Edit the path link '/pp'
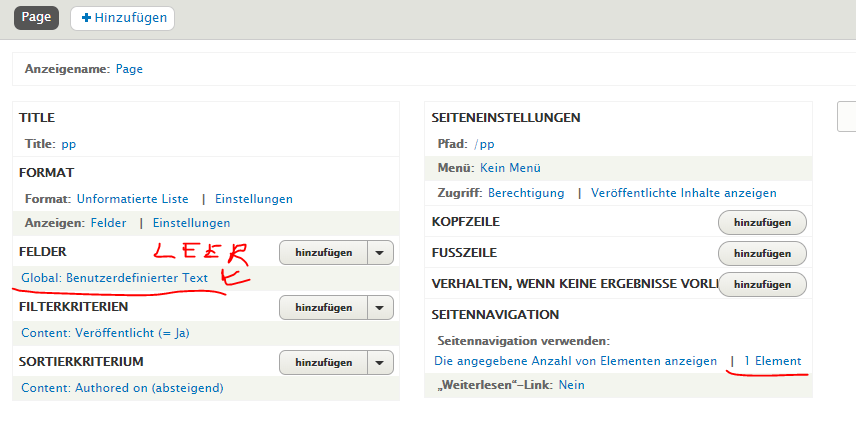Screen dimensions: 856x426 click(484, 144)
